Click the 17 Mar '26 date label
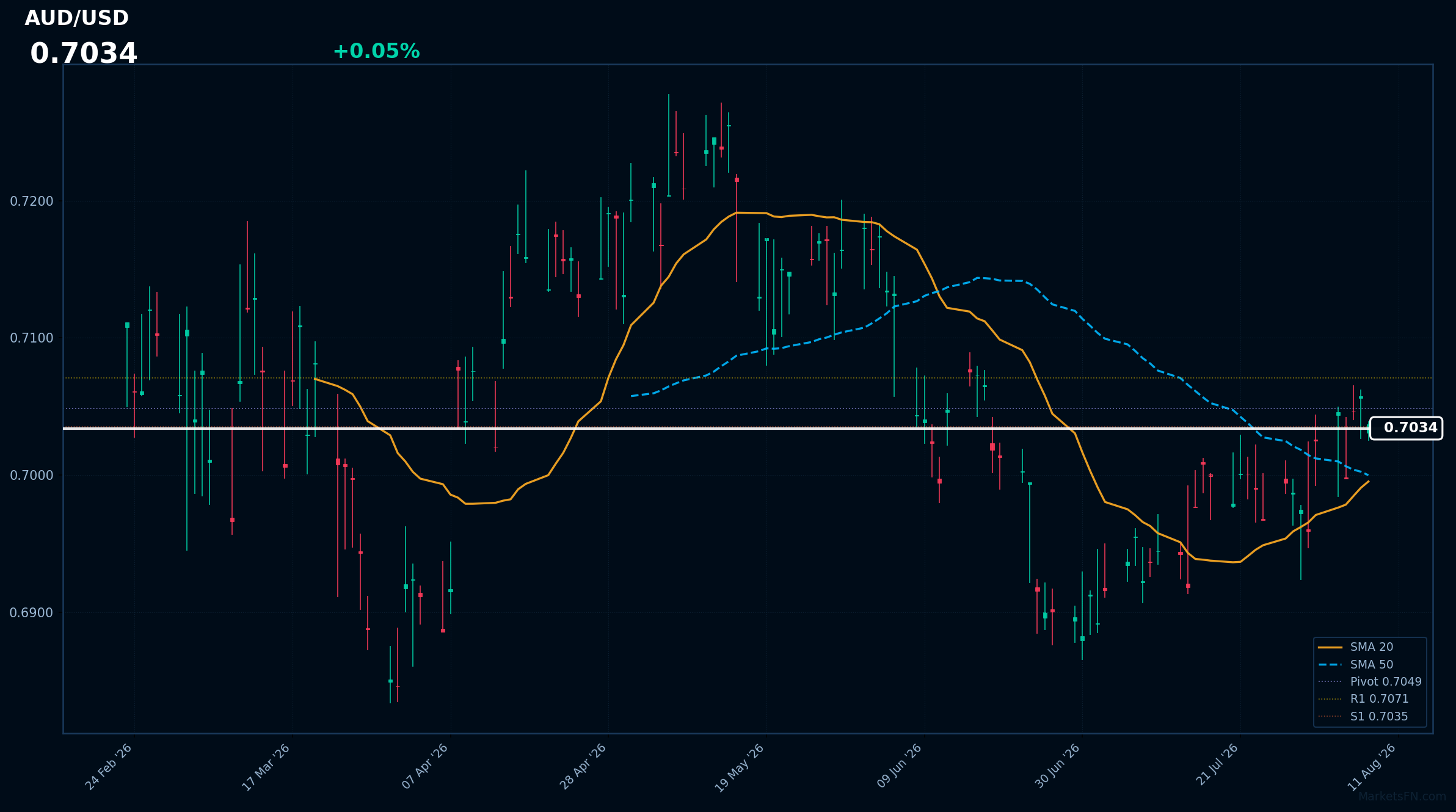The width and height of the screenshot is (1456, 812). point(266,767)
